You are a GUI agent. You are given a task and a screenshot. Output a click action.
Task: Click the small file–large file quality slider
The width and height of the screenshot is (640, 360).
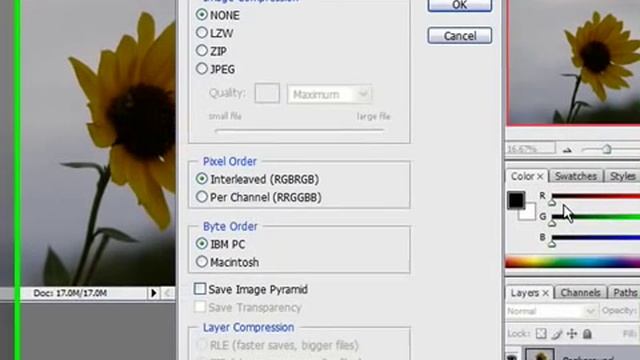[x=299, y=131]
